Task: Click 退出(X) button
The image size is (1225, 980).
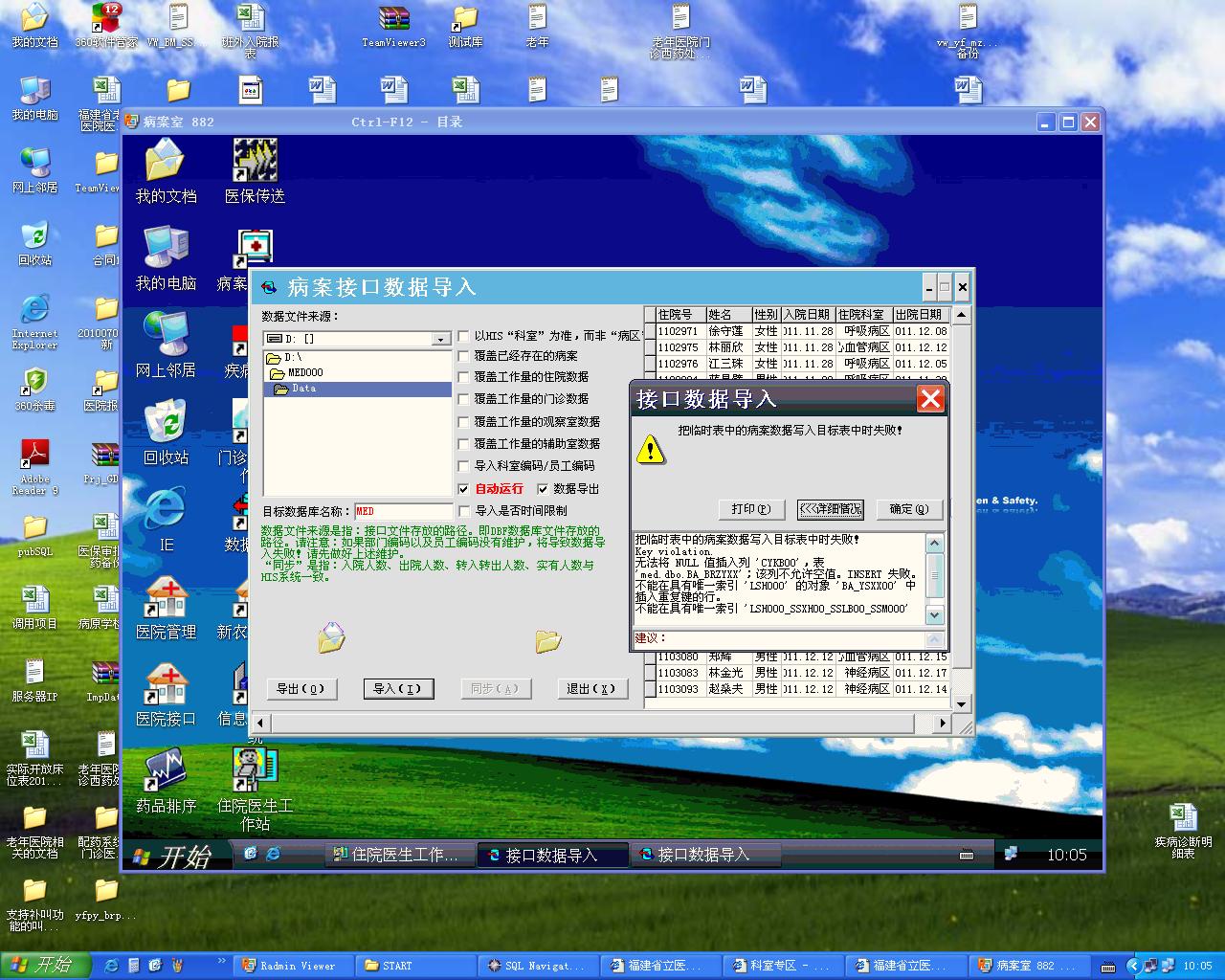Action: 591,688
